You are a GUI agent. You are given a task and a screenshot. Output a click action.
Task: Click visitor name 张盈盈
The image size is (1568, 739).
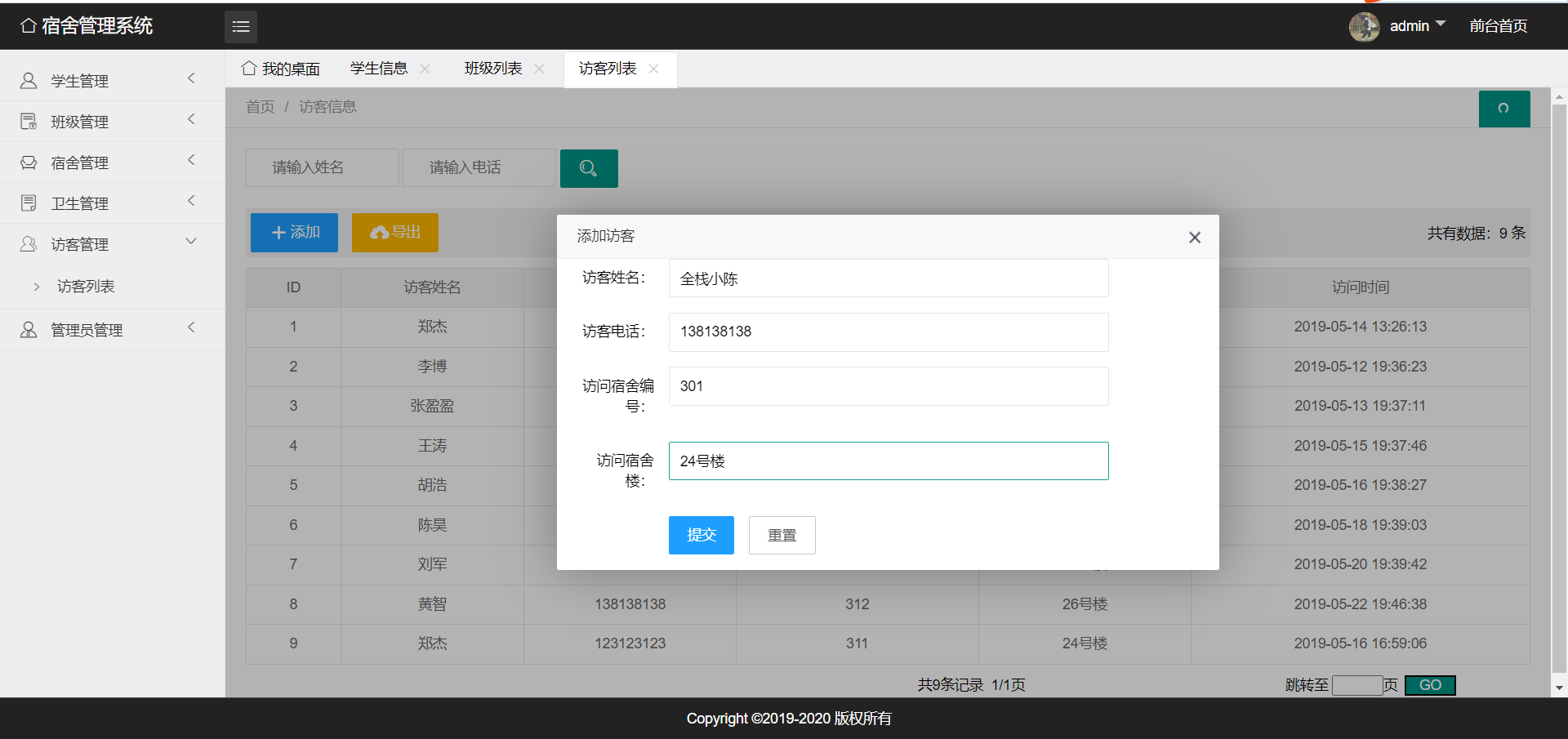432,406
